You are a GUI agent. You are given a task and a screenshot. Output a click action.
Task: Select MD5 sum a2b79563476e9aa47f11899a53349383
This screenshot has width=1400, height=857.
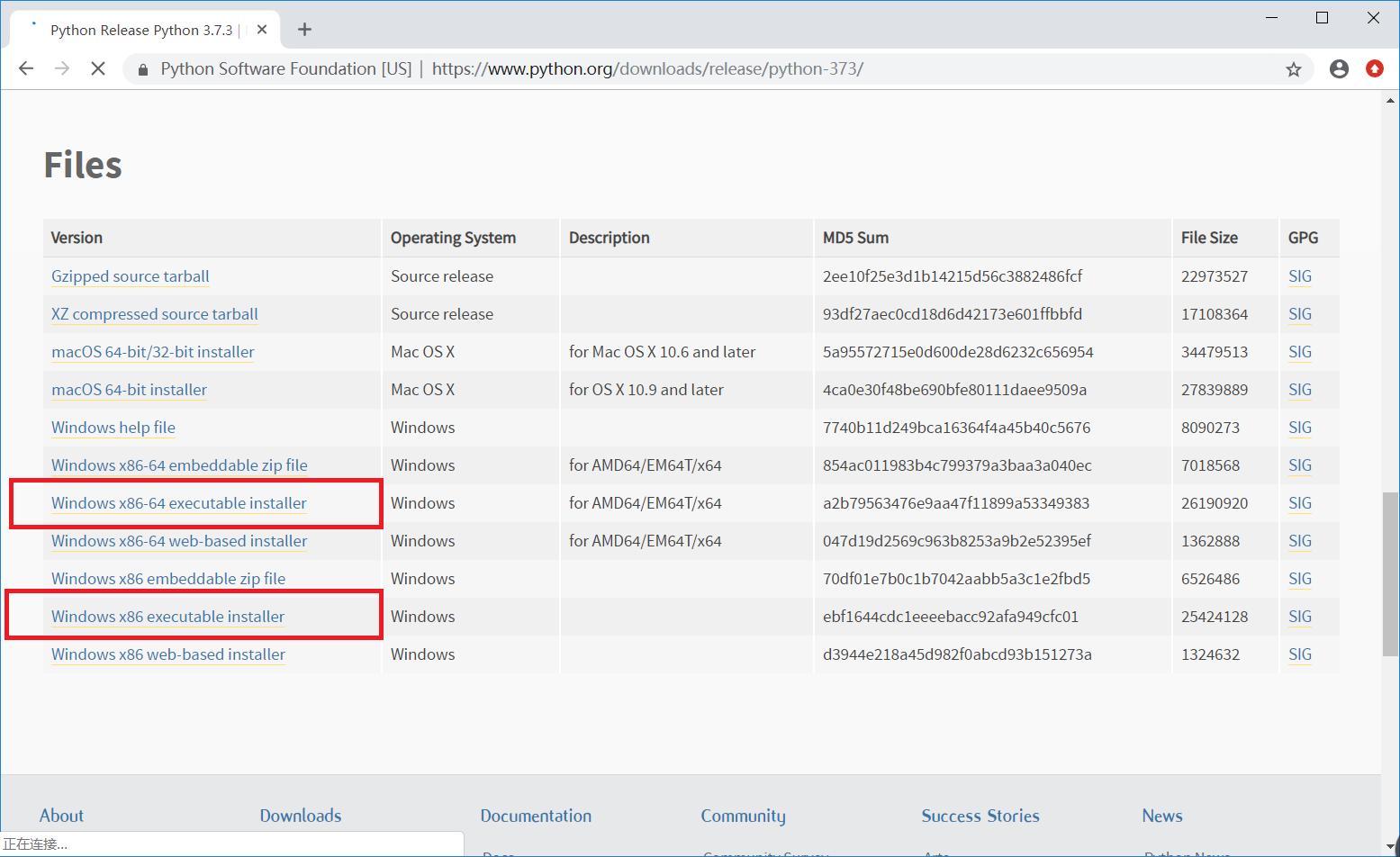tap(956, 503)
